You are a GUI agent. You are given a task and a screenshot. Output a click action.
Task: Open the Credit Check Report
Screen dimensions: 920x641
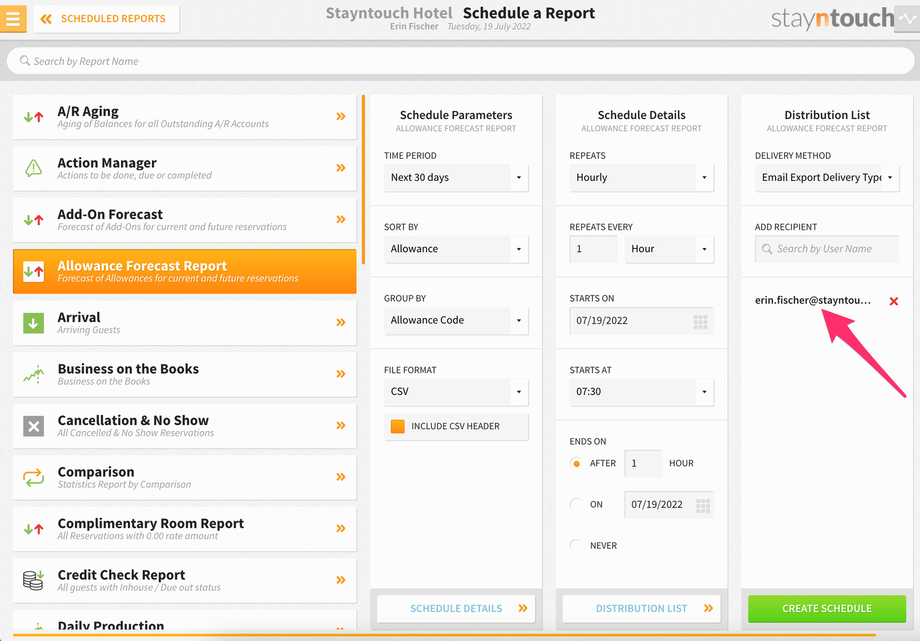pos(184,581)
